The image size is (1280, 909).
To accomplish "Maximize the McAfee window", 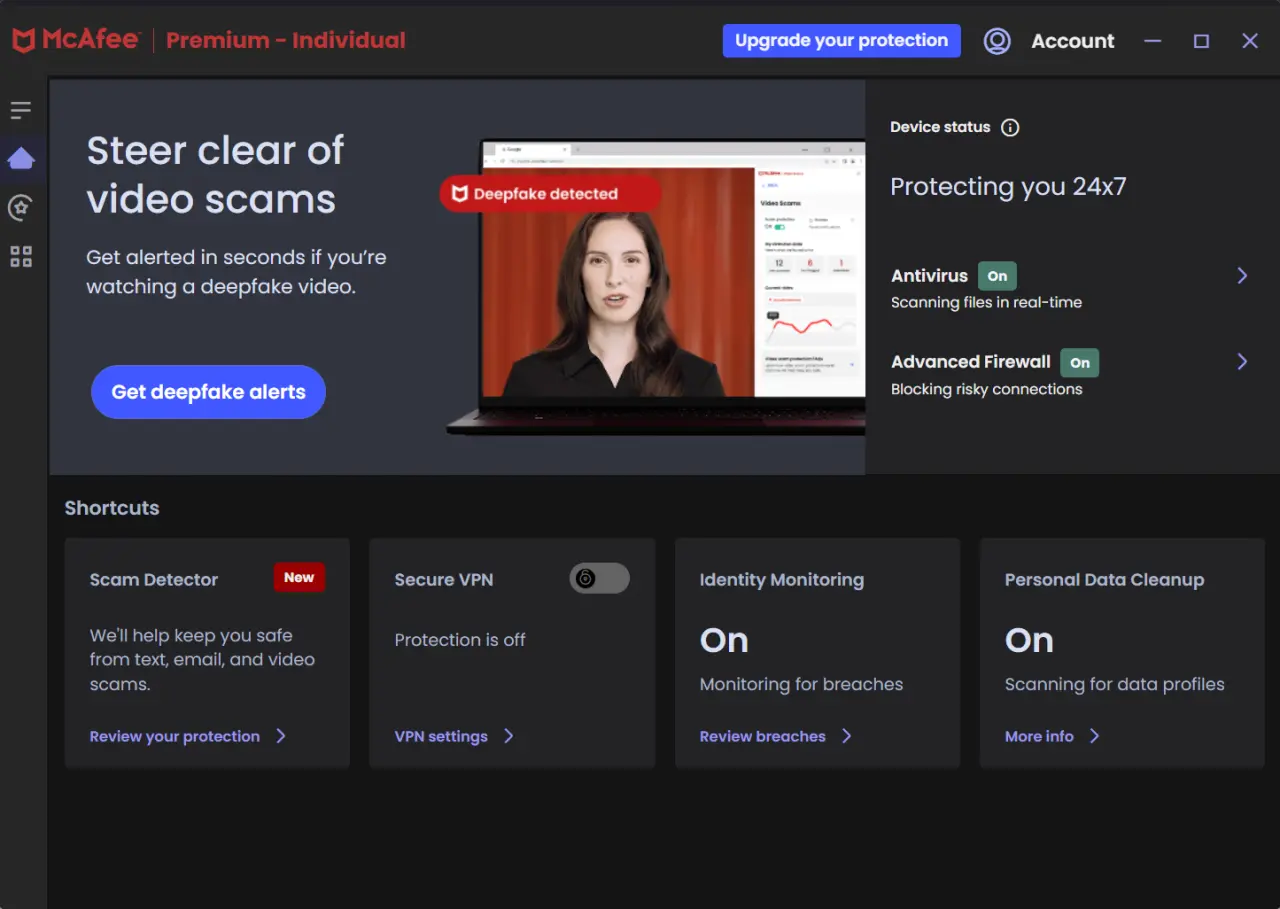I will 1202,41.
